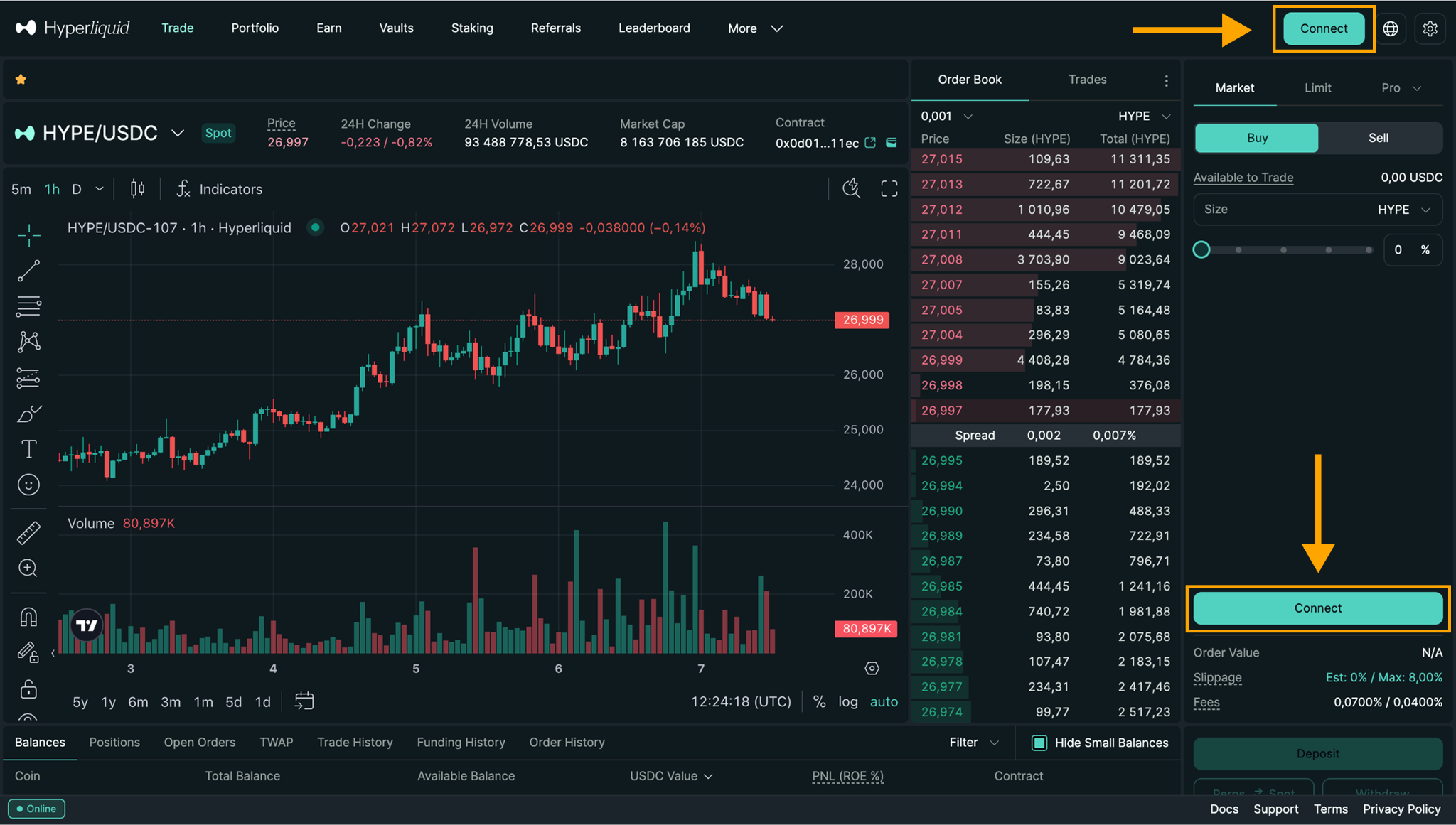
Task: Open the balances Filter dropdown
Action: coord(974,743)
